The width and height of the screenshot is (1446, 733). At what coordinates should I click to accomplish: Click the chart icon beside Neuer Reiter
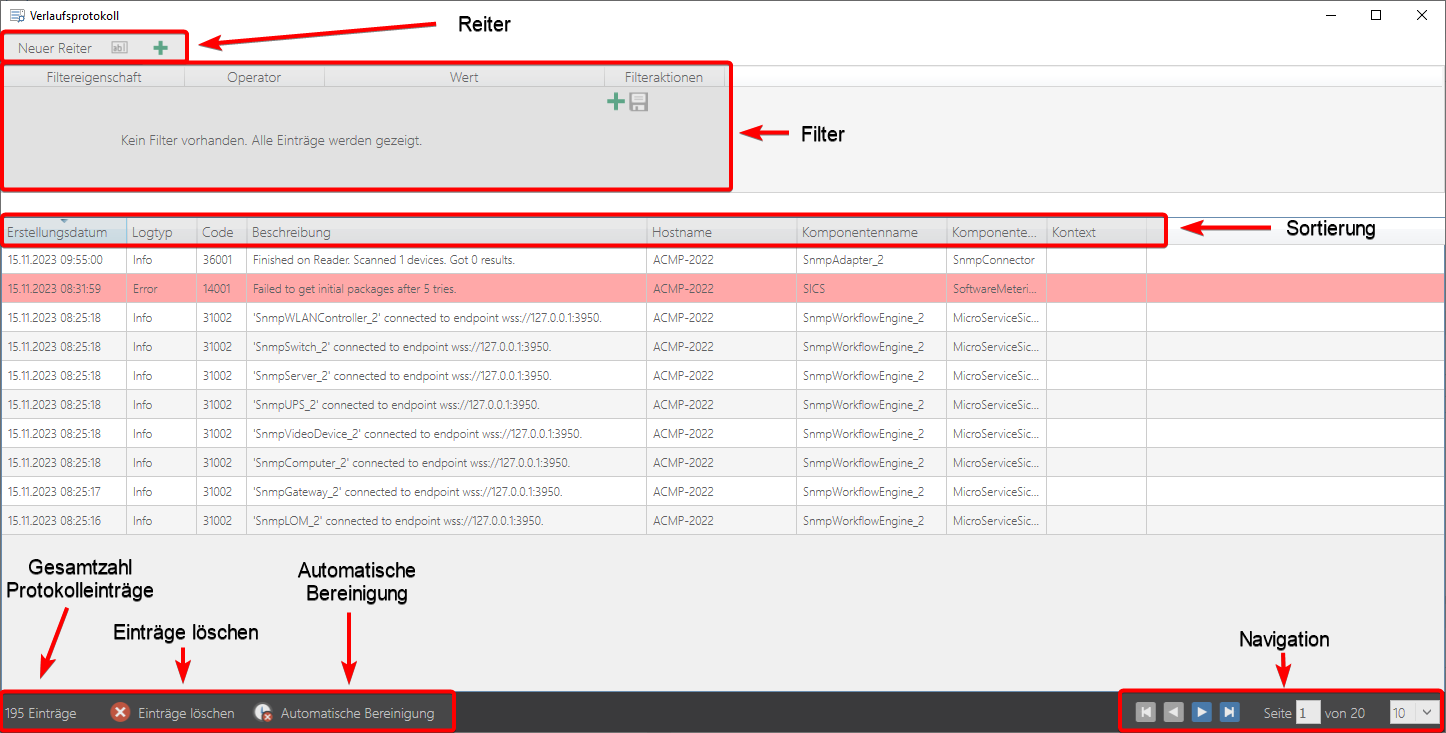tap(120, 48)
